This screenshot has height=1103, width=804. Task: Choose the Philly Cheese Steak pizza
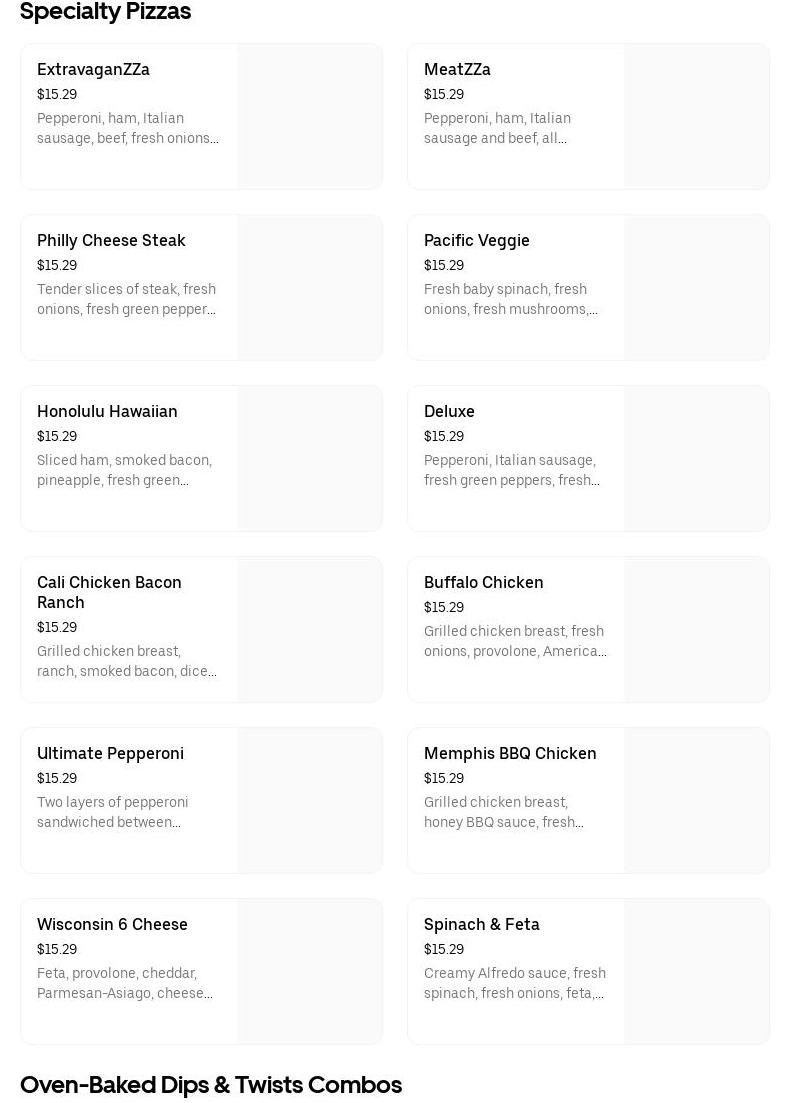[x=111, y=241]
